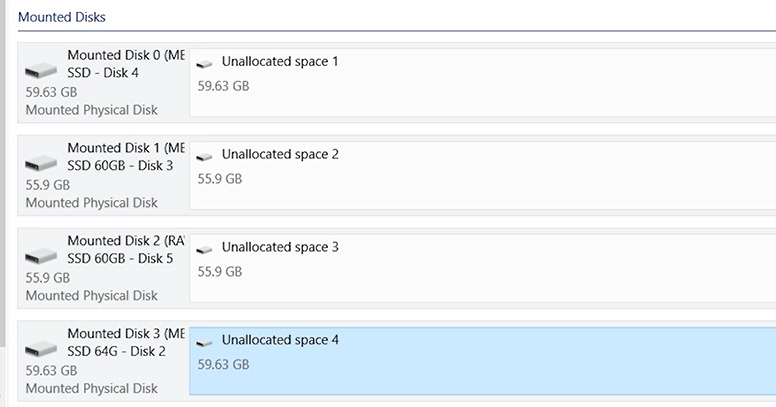The image size is (776, 407).
Task: Click the Mounted Disks section heading
Action: 62,17
